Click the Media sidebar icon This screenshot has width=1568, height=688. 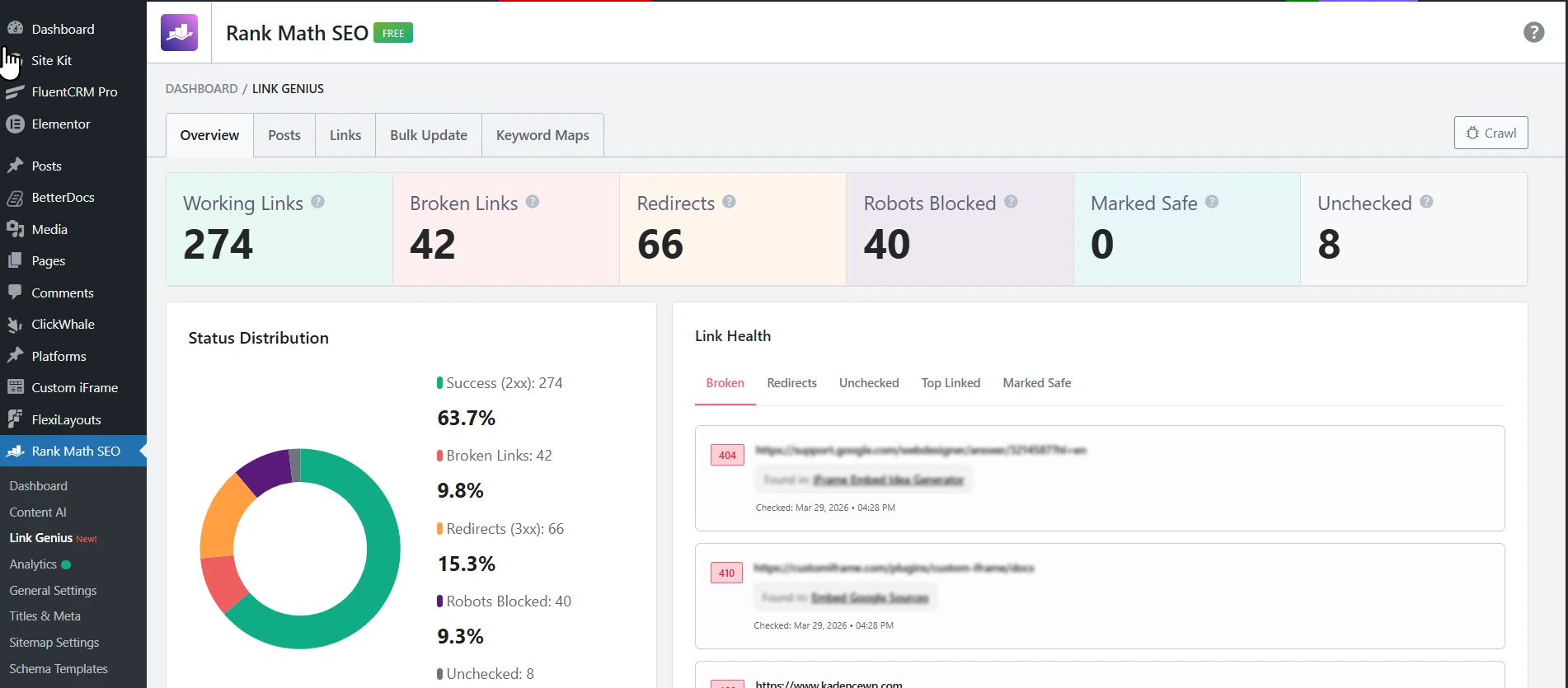[x=15, y=229]
